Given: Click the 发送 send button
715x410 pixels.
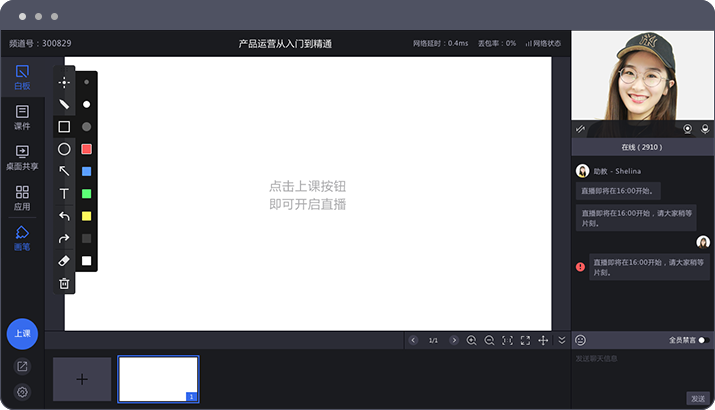Looking at the screenshot, I should (x=698, y=398).
